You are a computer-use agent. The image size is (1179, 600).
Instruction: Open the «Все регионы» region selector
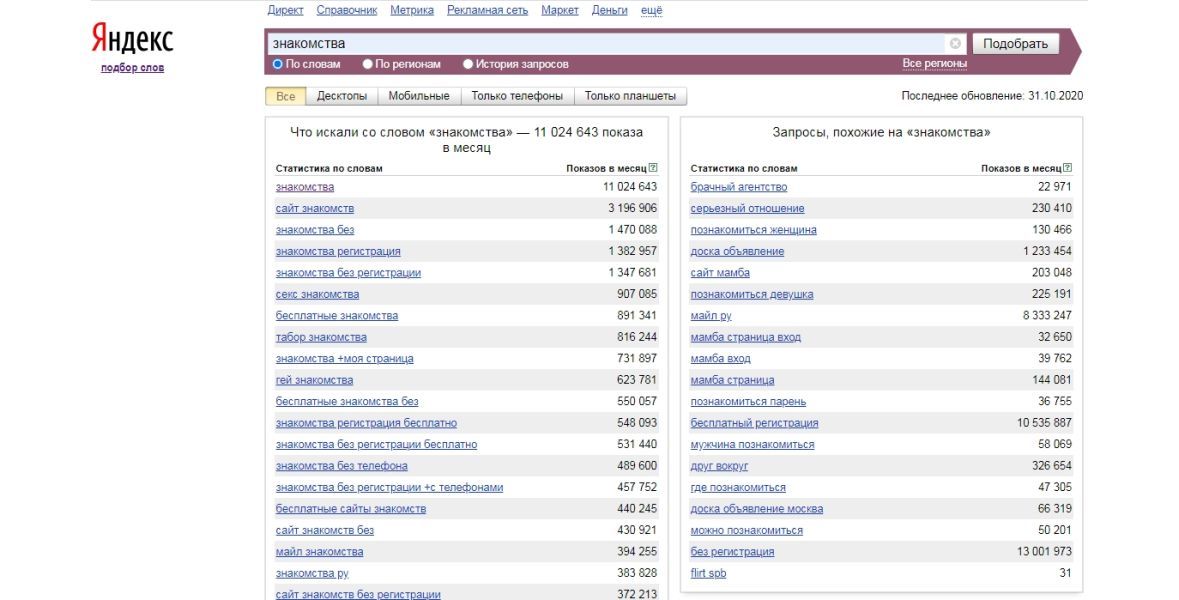point(934,64)
